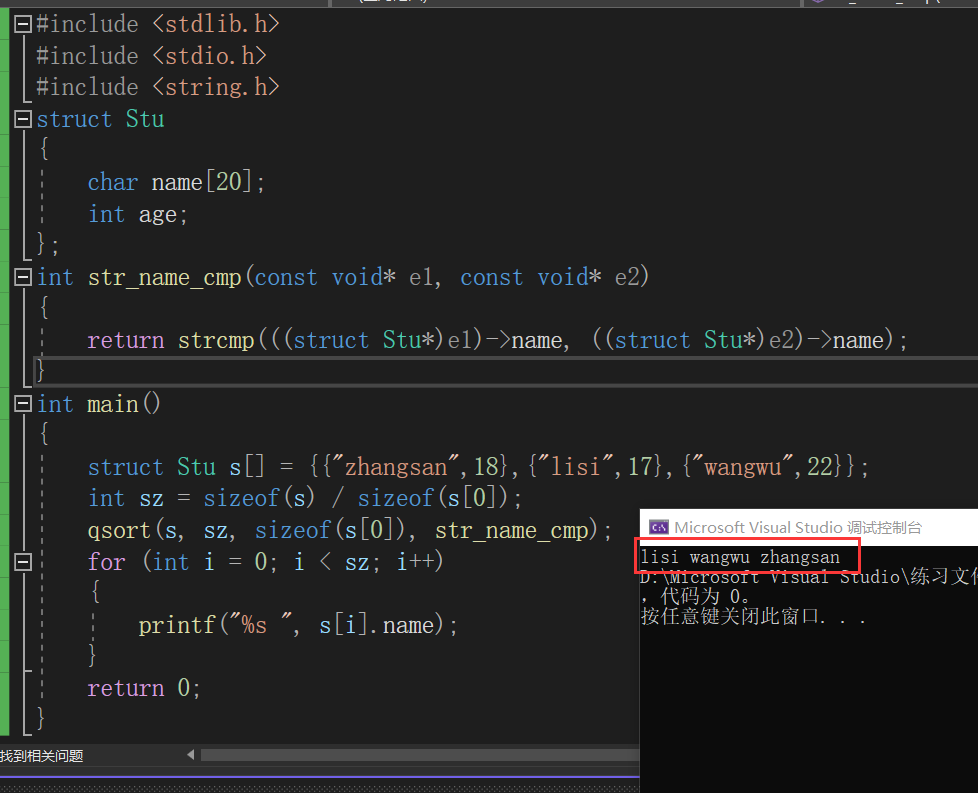Collapse the str_name_cmp function fold
Viewport: 978px width, 793px height.
23,277
